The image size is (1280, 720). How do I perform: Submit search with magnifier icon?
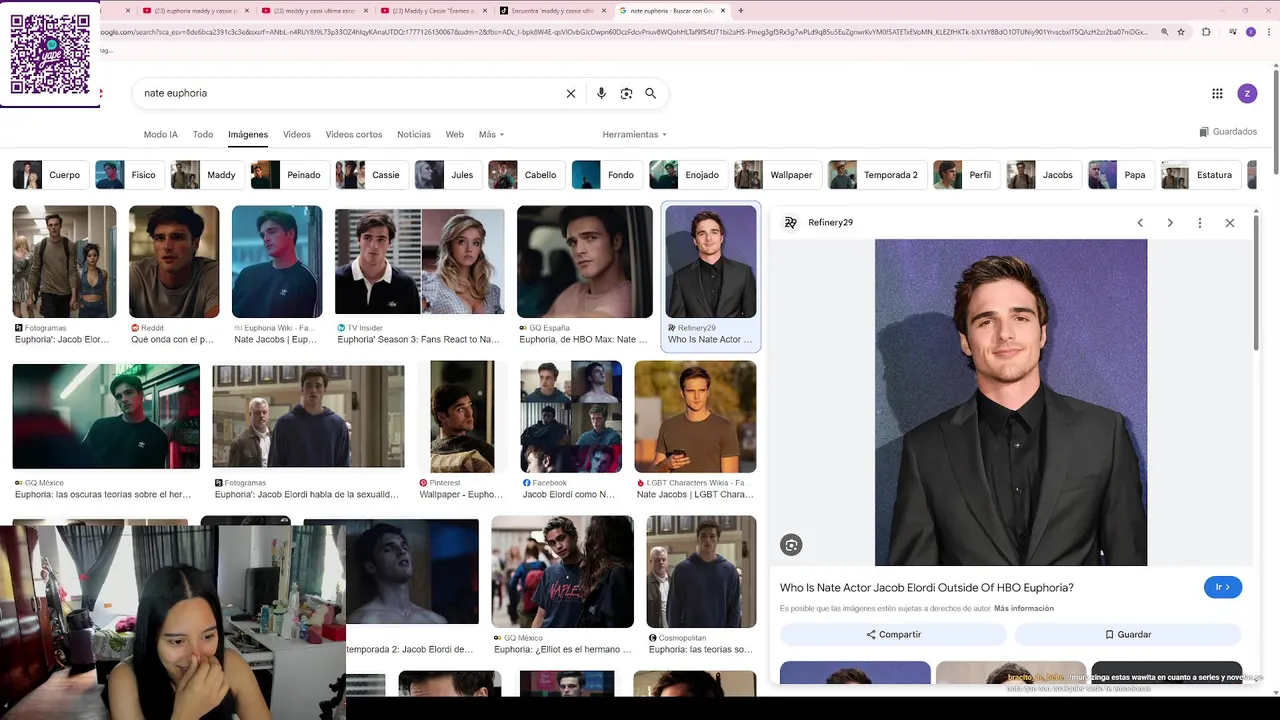tap(651, 93)
